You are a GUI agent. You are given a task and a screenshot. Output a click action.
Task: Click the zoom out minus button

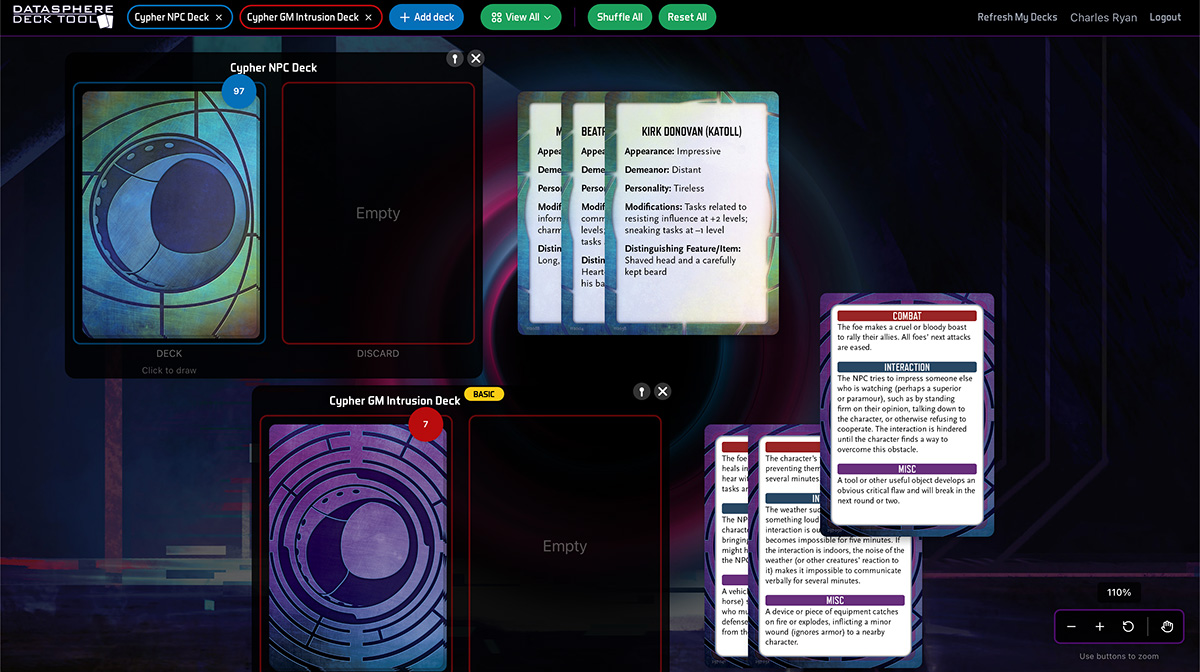click(1071, 627)
